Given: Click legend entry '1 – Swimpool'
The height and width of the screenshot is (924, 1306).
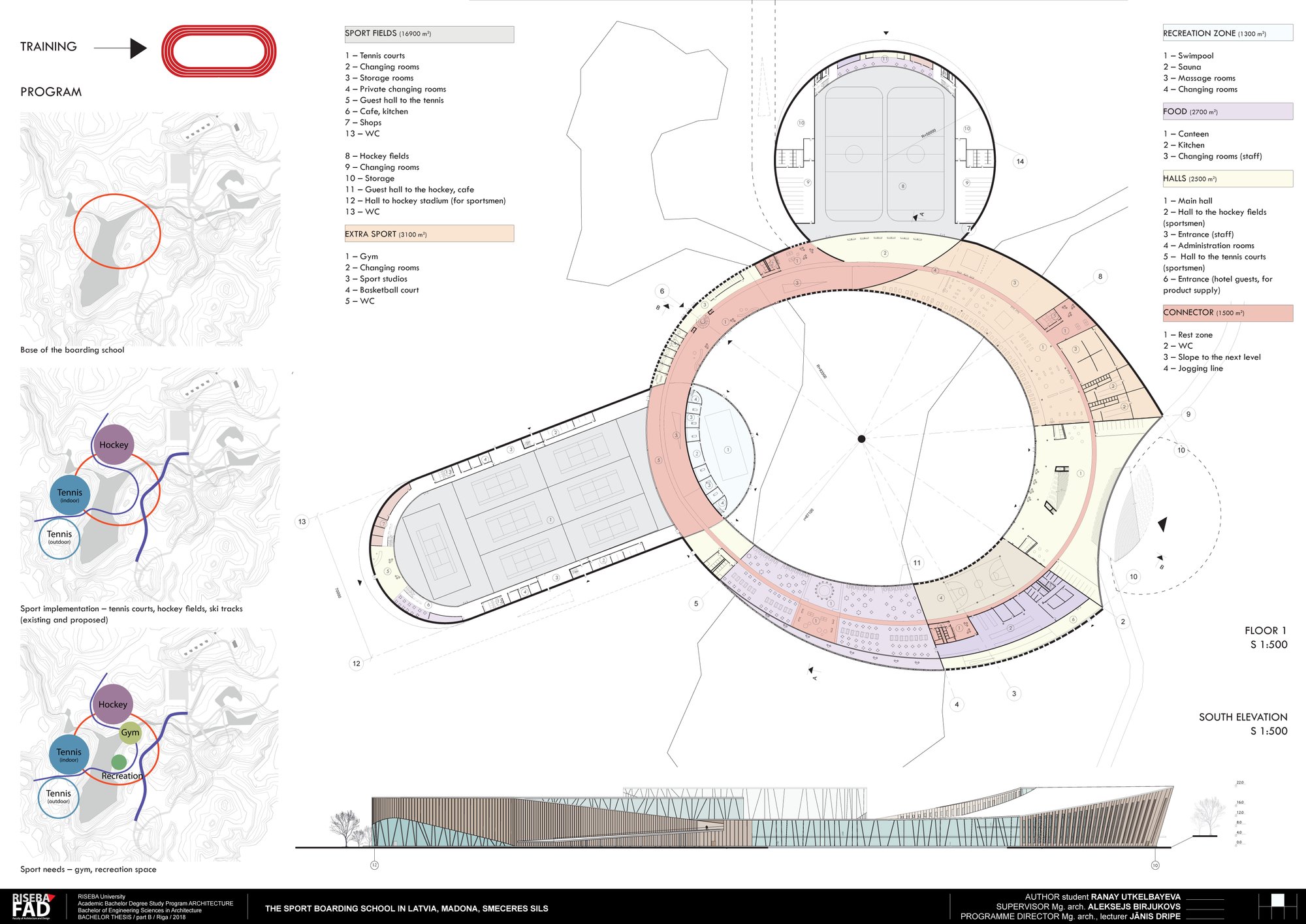Looking at the screenshot, I should tap(1188, 56).
